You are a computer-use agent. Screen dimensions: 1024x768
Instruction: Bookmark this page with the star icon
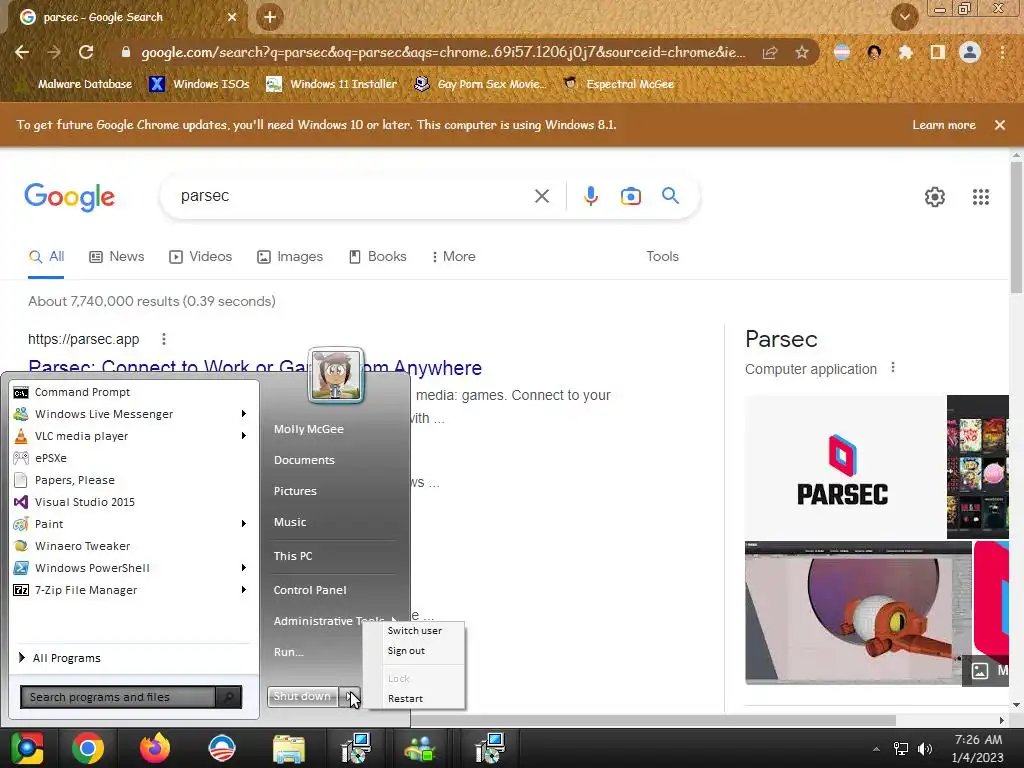coord(801,52)
